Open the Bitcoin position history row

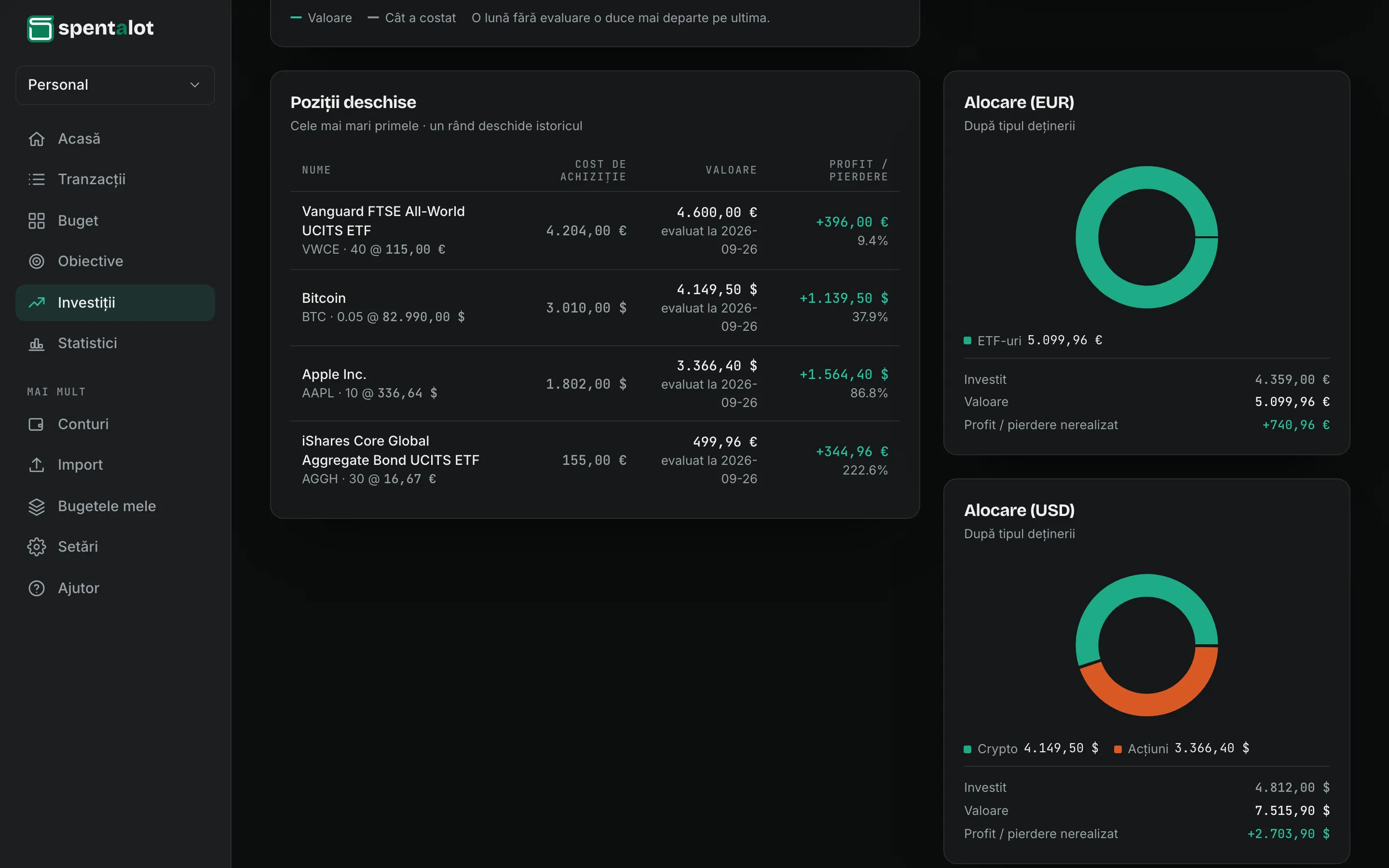point(595,308)
